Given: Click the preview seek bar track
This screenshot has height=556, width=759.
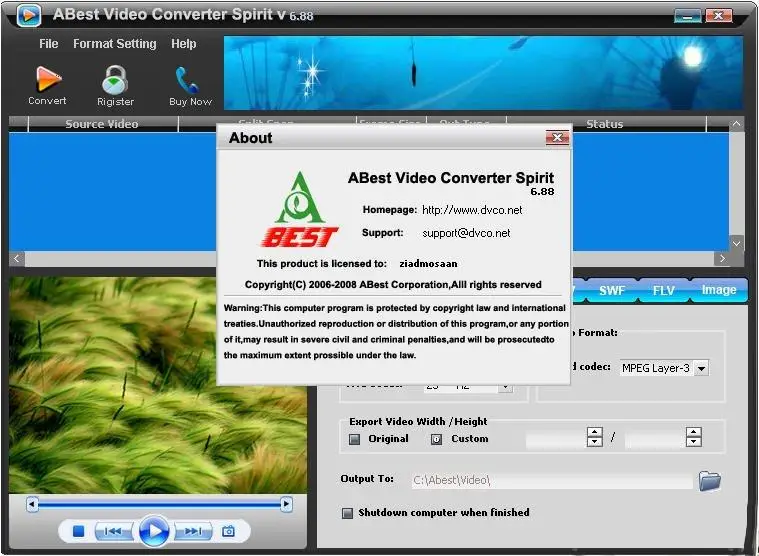Looking at the screenshot, I should click(x=159, y=505).
